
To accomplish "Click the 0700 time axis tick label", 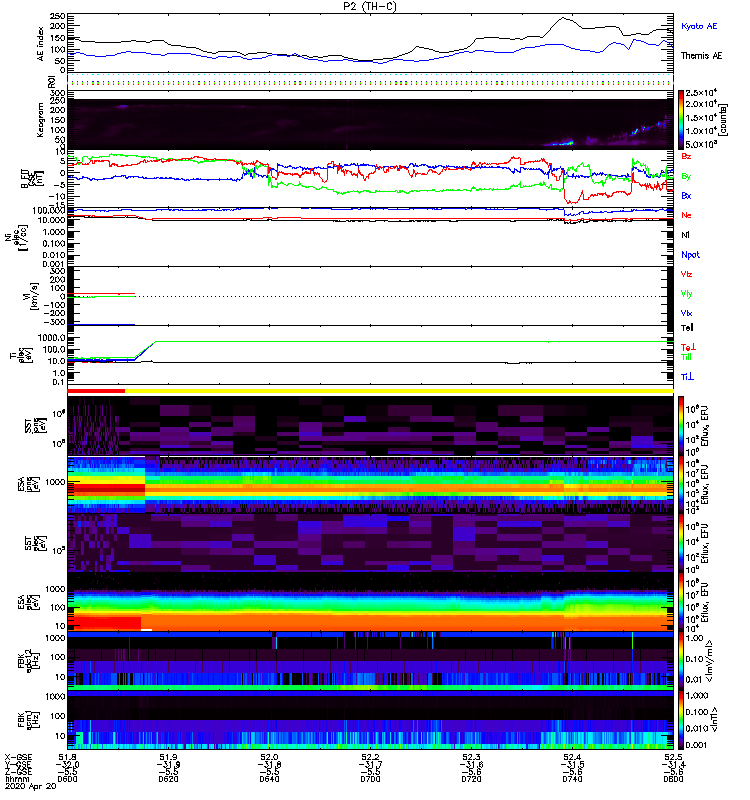I will pos(370,779).
